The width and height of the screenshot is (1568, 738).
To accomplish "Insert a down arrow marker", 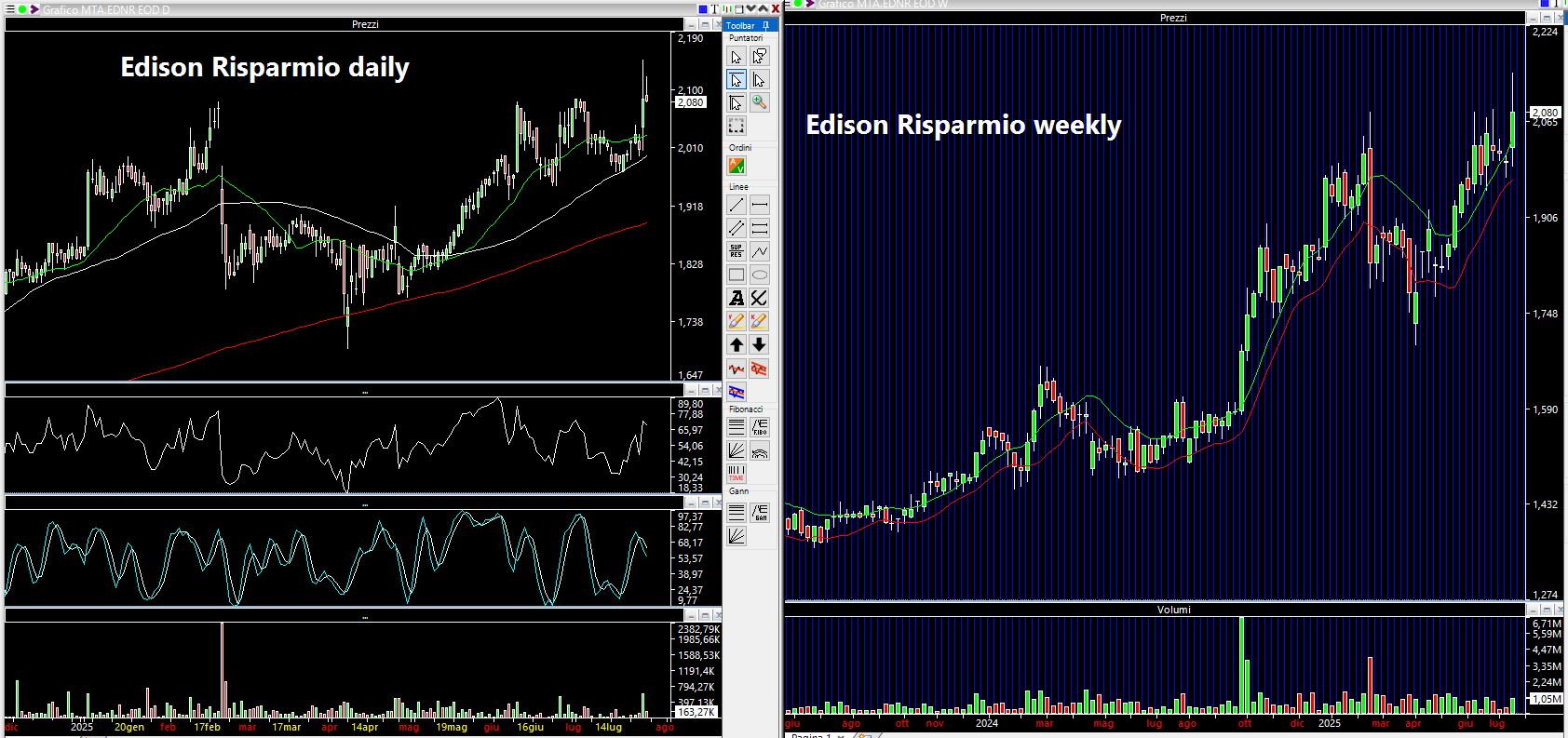I will pyautogui.click(x=760, y=344).
